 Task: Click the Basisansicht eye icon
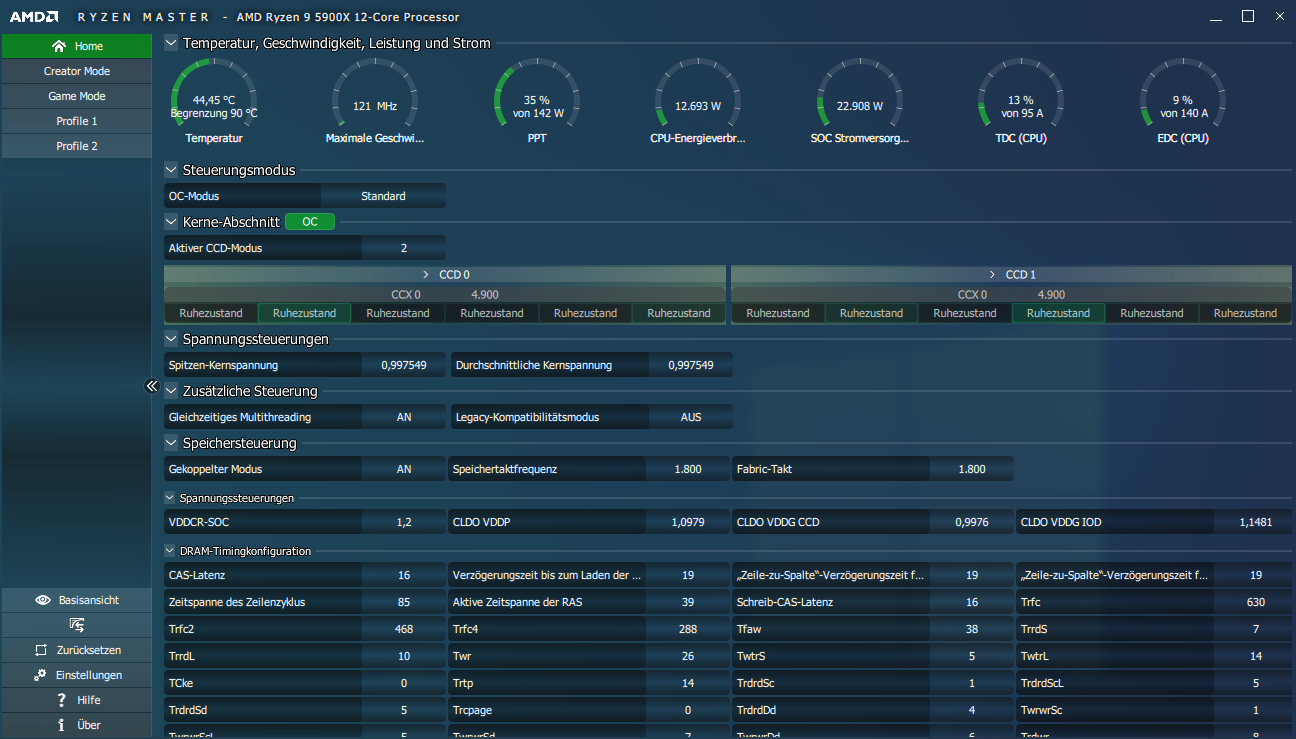pos(43,600)
